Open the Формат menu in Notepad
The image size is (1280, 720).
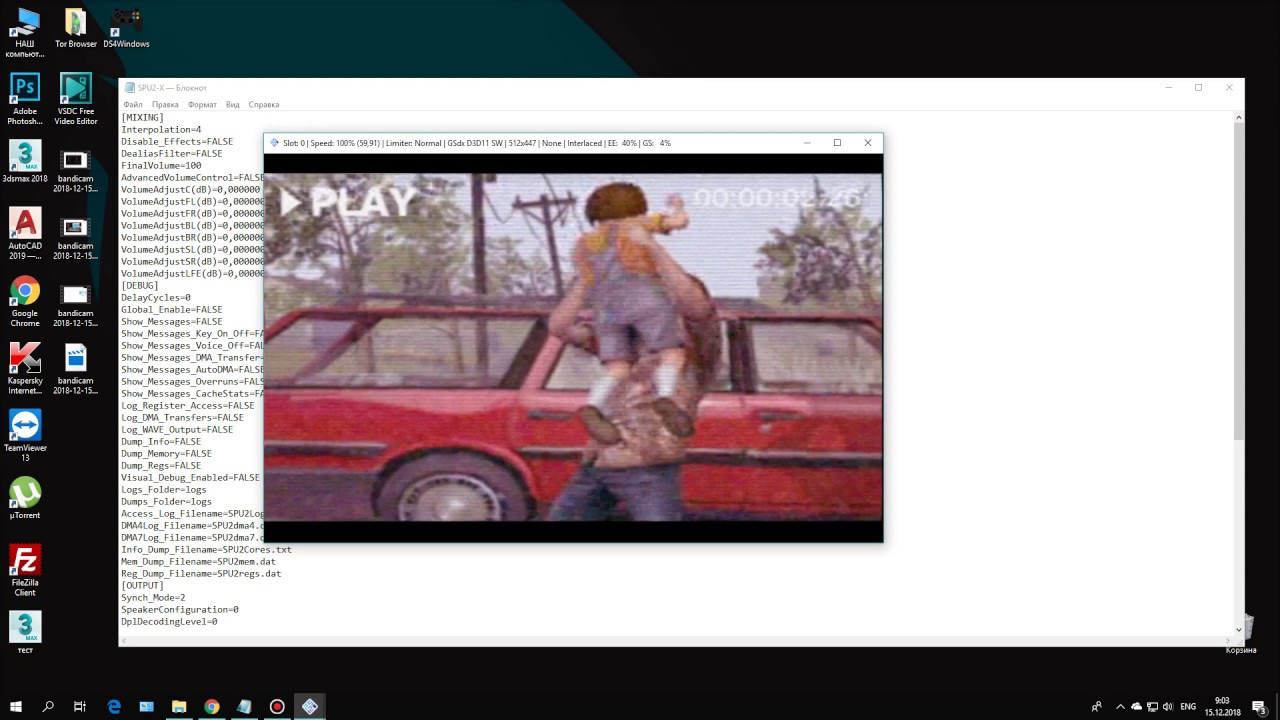(x=202, y=104)
